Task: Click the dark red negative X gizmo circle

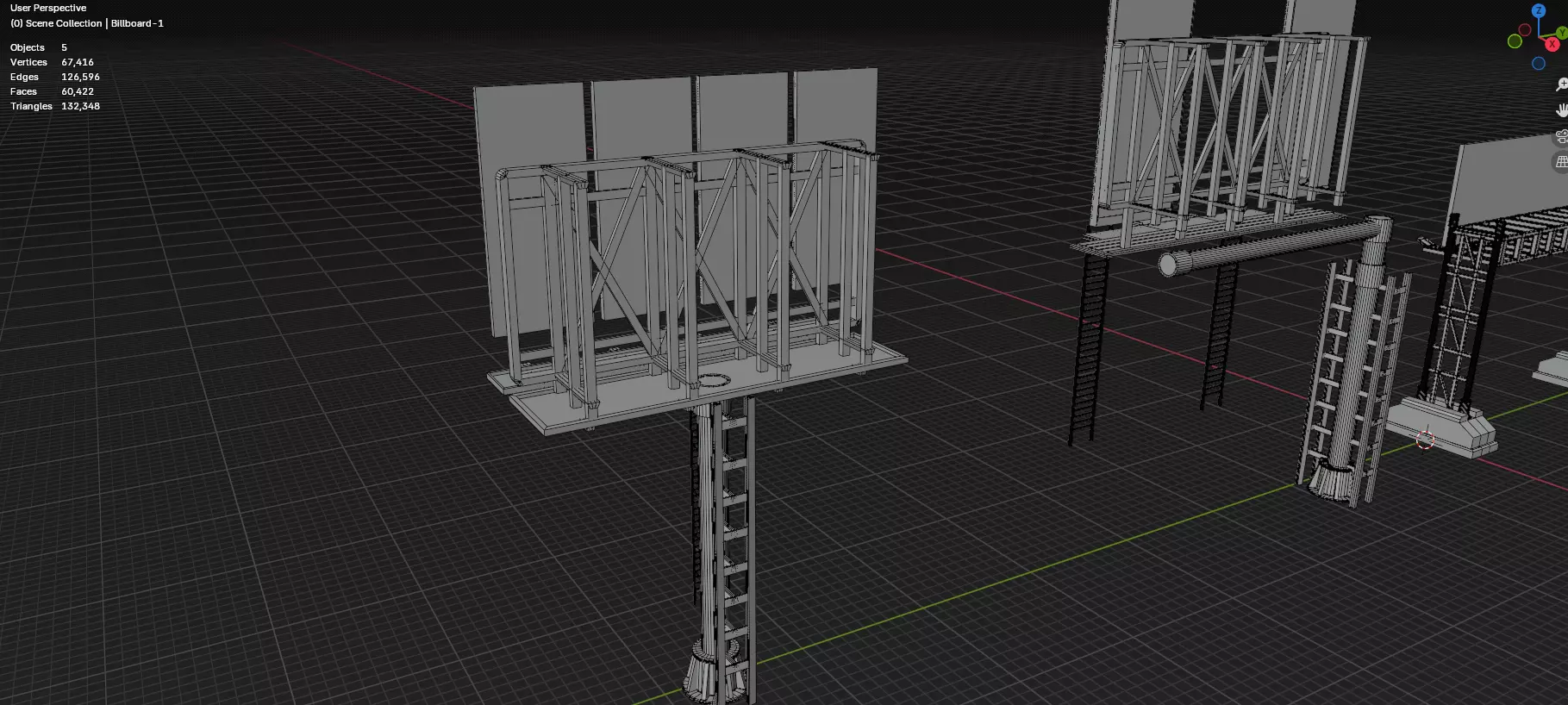Action: tap(1525, 30)
